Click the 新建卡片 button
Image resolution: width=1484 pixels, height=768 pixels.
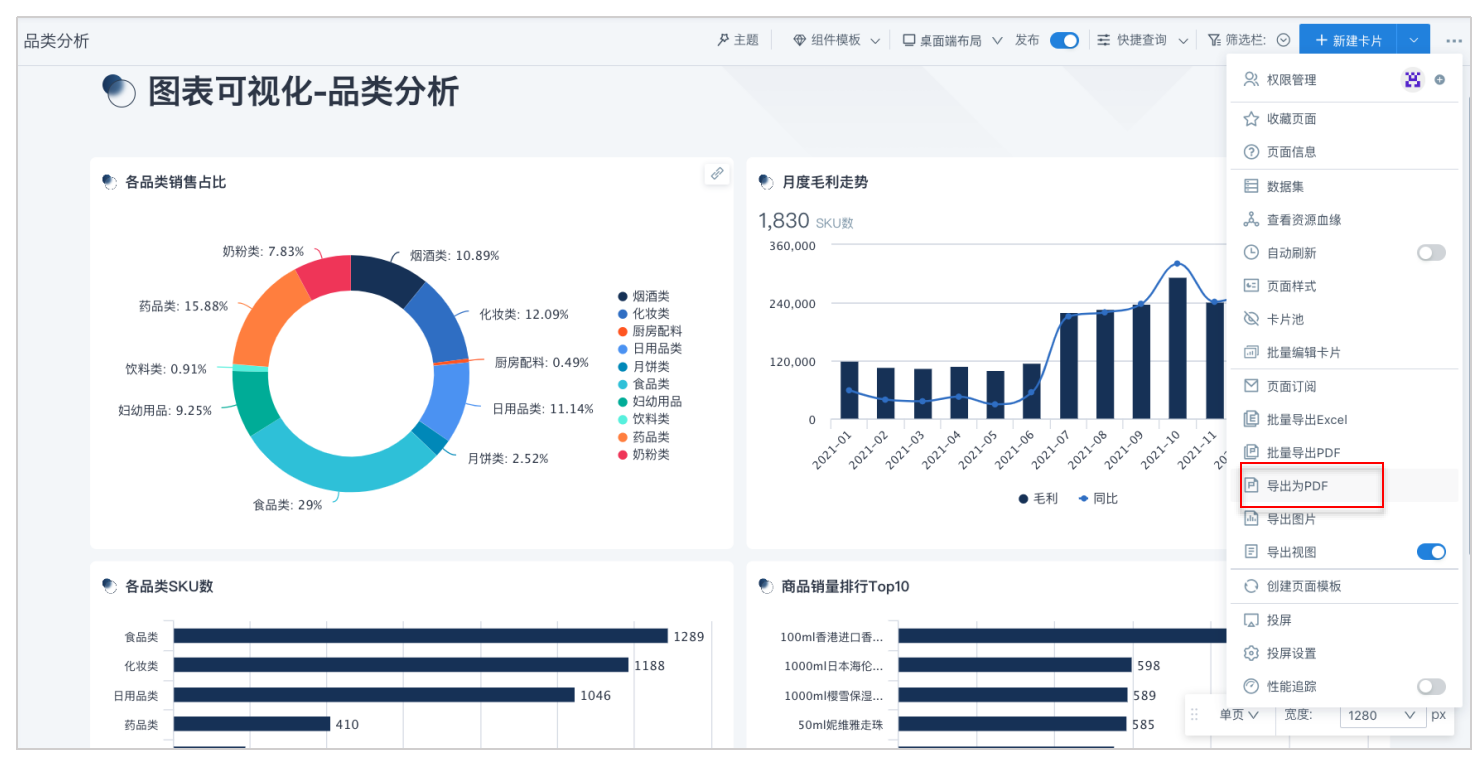pos(1347,41)
